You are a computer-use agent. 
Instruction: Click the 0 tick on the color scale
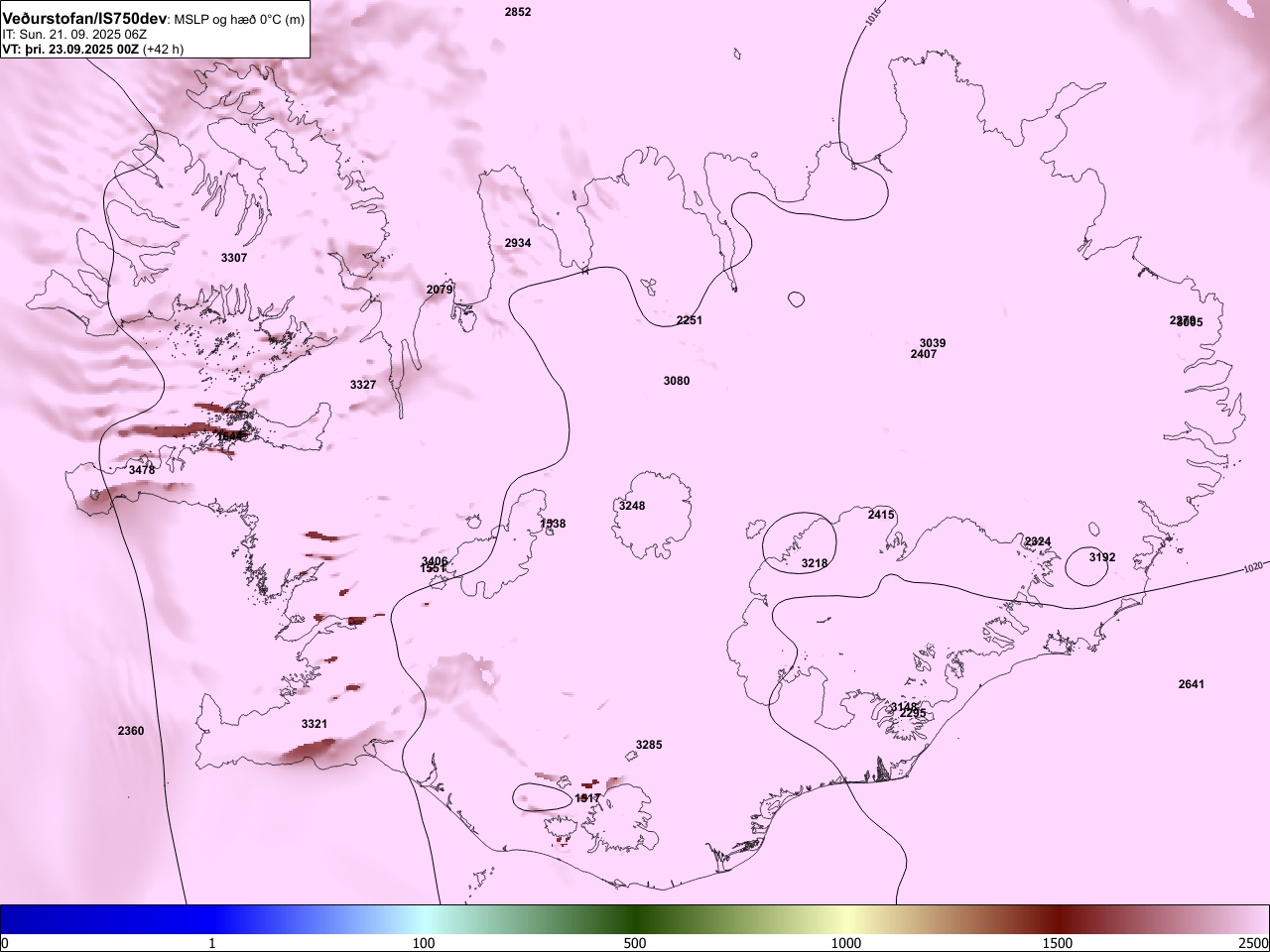[x=5, y=943]
